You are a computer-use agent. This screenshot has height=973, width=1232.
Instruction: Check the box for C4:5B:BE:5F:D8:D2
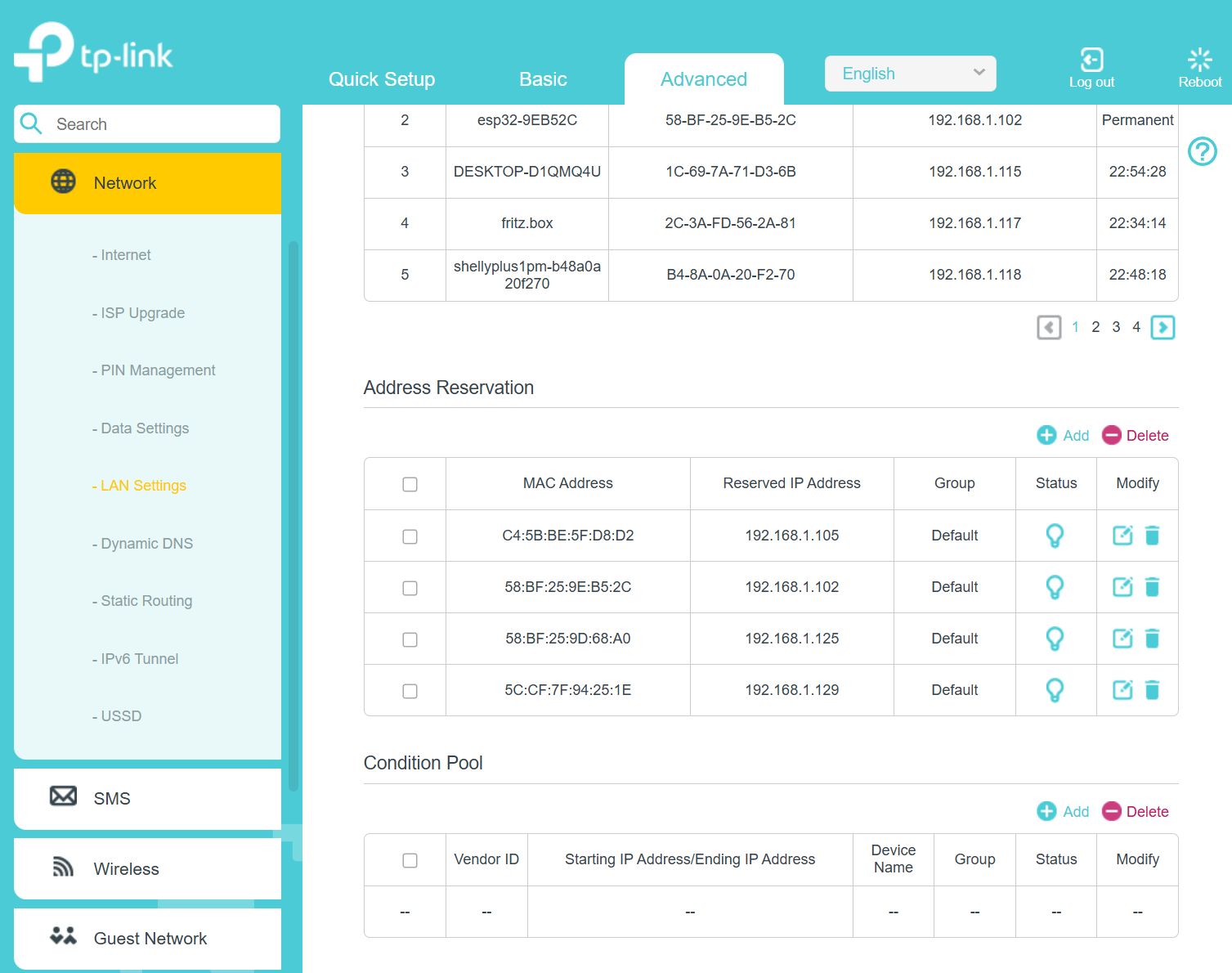coord(410,536)
